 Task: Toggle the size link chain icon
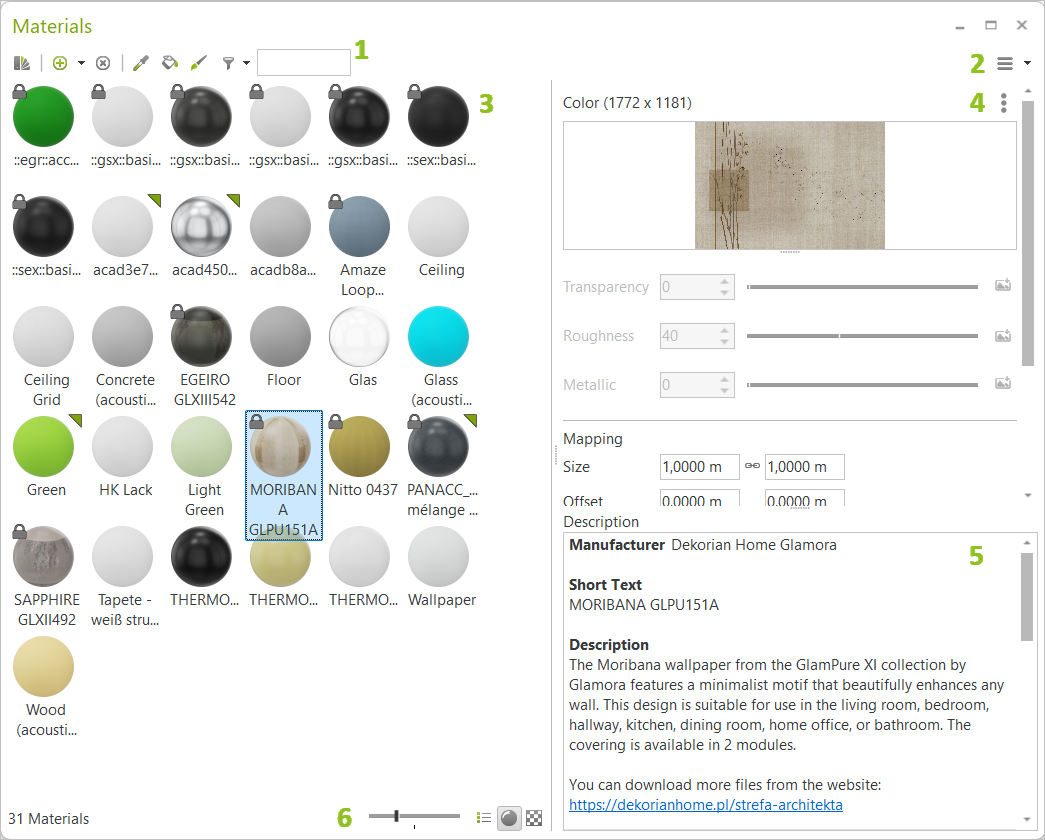(x=752, y=466)
